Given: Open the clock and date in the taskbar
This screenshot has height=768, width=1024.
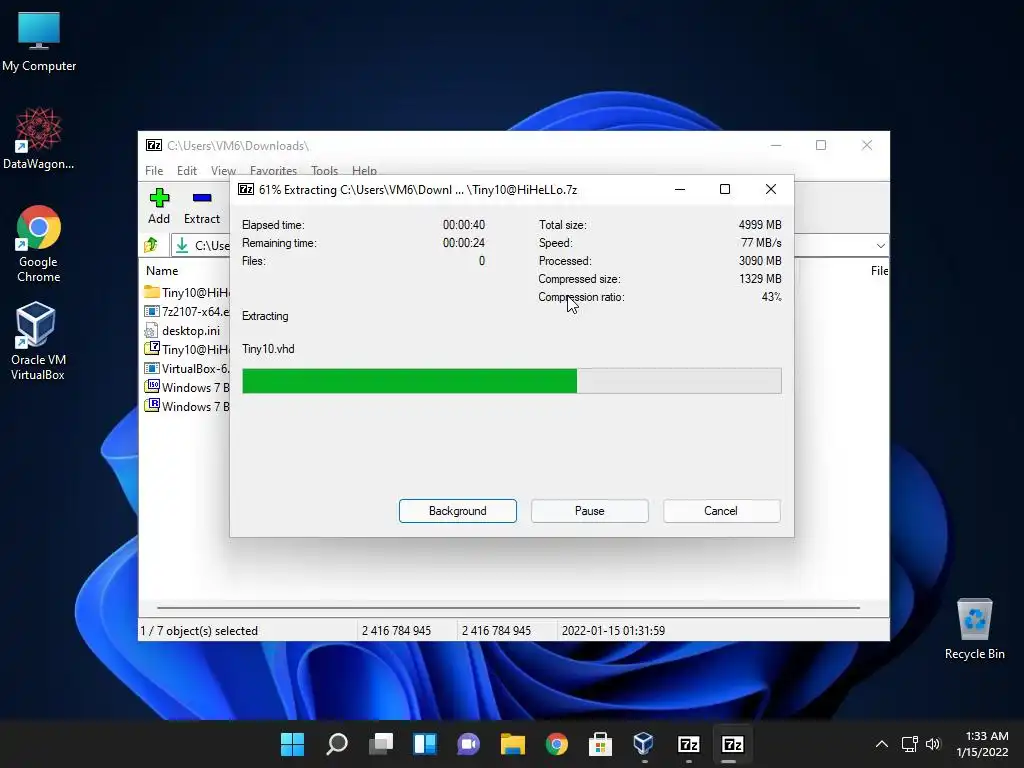Looking at the screenshot, I should 982,744.
